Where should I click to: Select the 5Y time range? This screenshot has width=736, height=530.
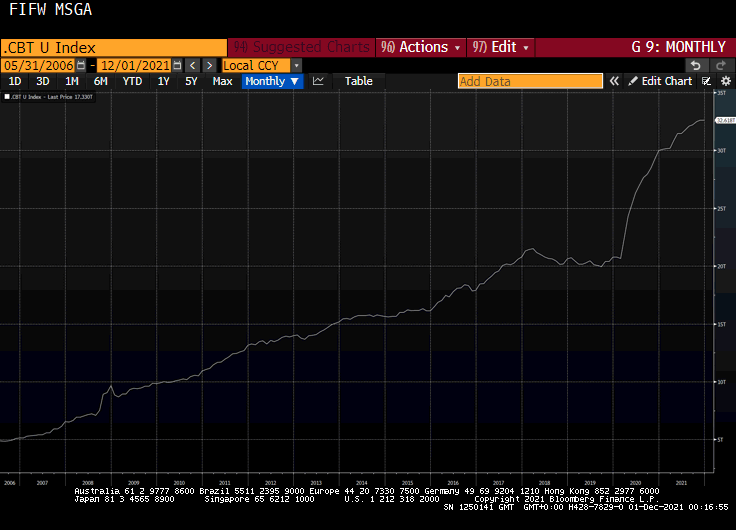pyautogui.click(x=191, y=81)
